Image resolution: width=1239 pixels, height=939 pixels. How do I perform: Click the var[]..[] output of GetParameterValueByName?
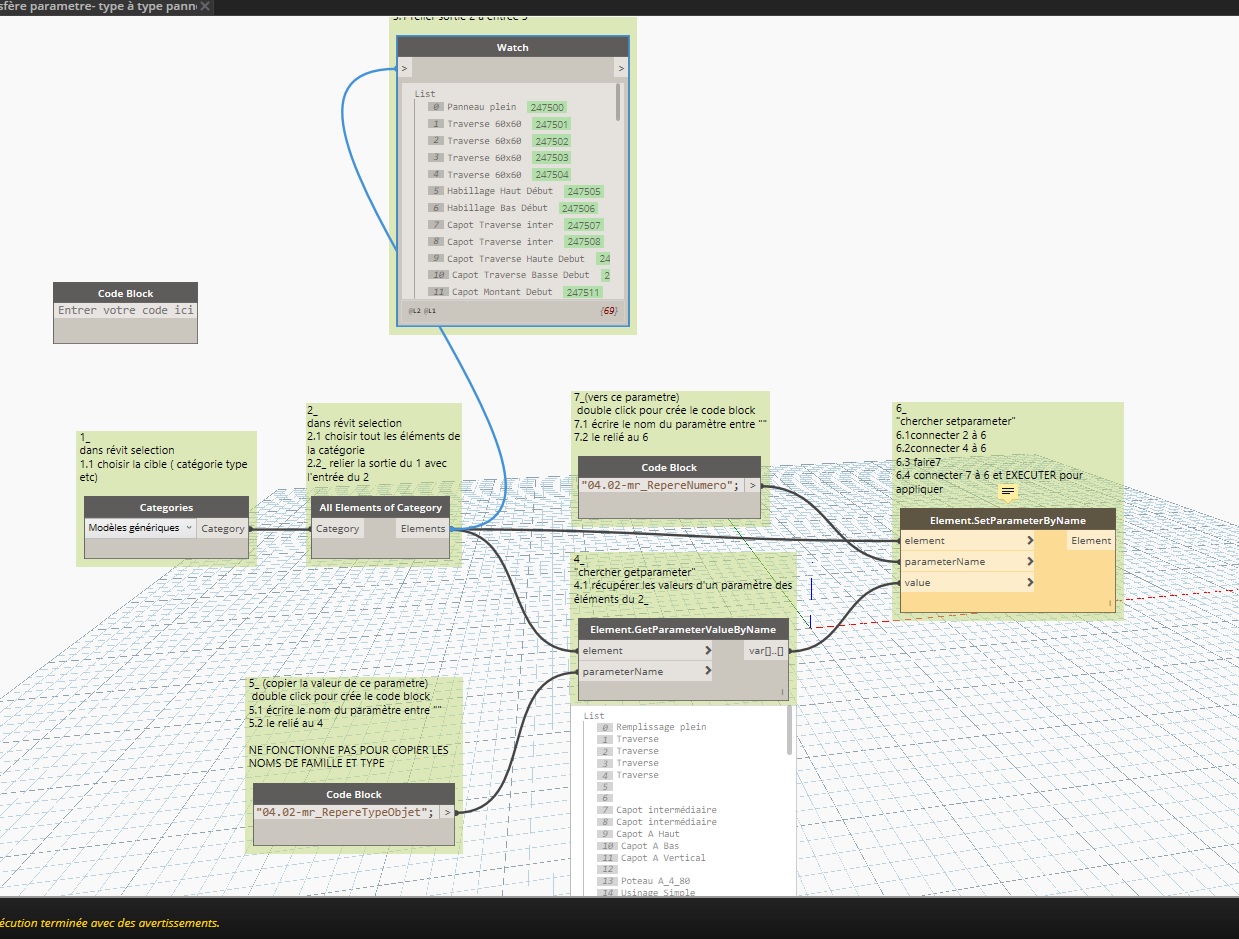coord(766,651)
